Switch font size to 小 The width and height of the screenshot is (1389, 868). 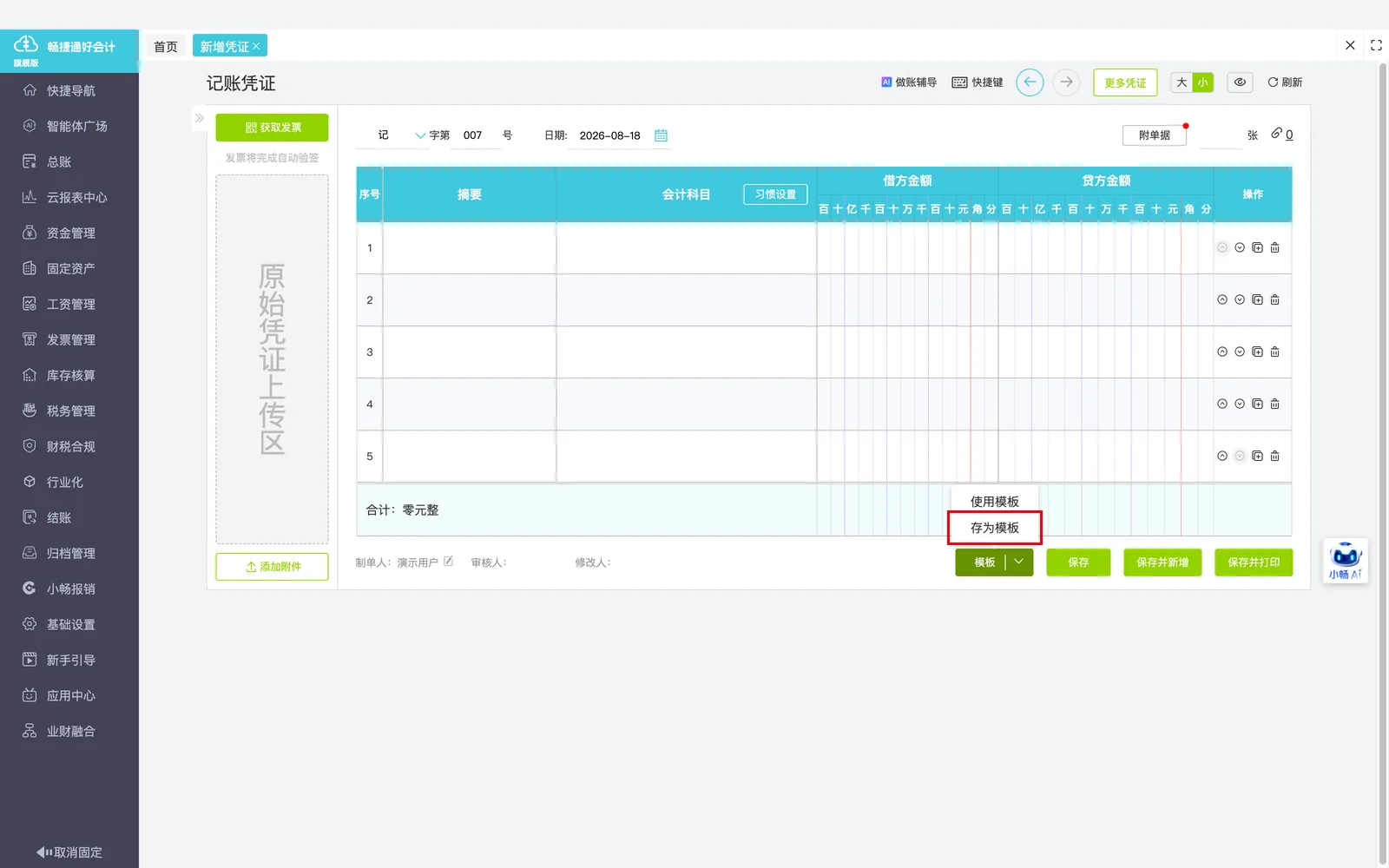(1202, 82)
